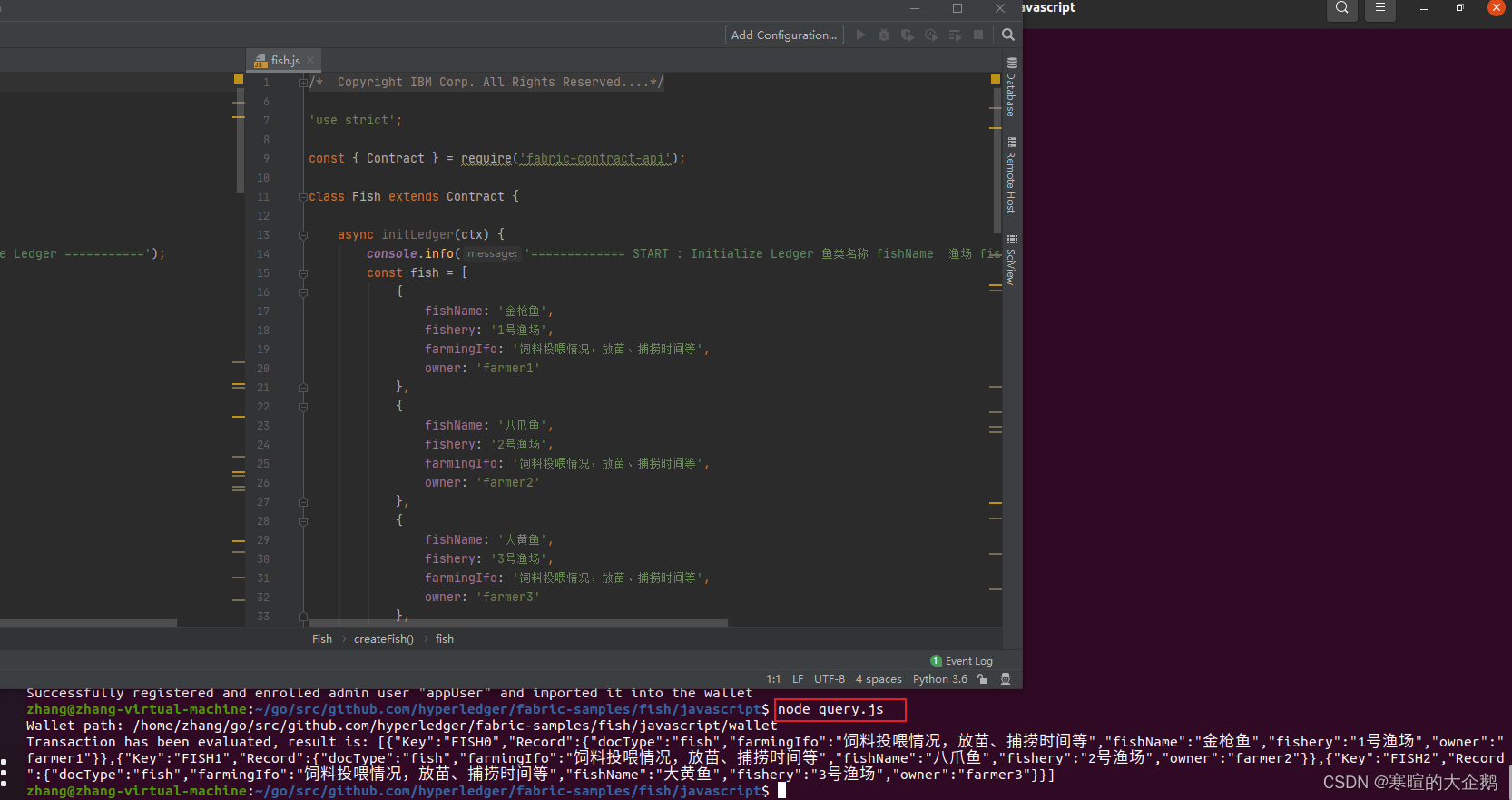Click createFish() breadcrumb item
The image size is (1512, 800).
(x=384, y=639)
